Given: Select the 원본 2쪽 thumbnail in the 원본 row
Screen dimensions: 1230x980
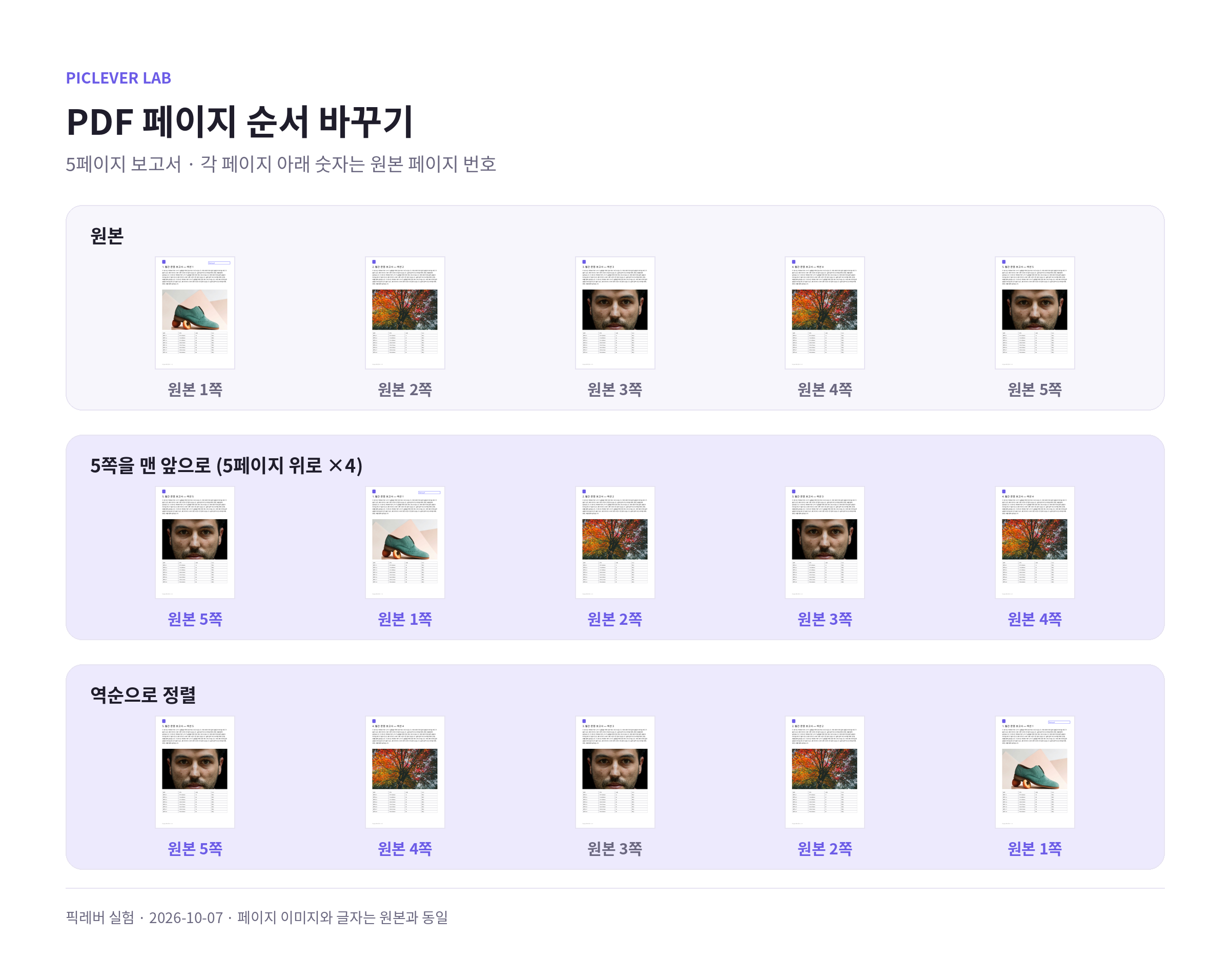Looking at the screenshot, I should (x=404, y=313).
